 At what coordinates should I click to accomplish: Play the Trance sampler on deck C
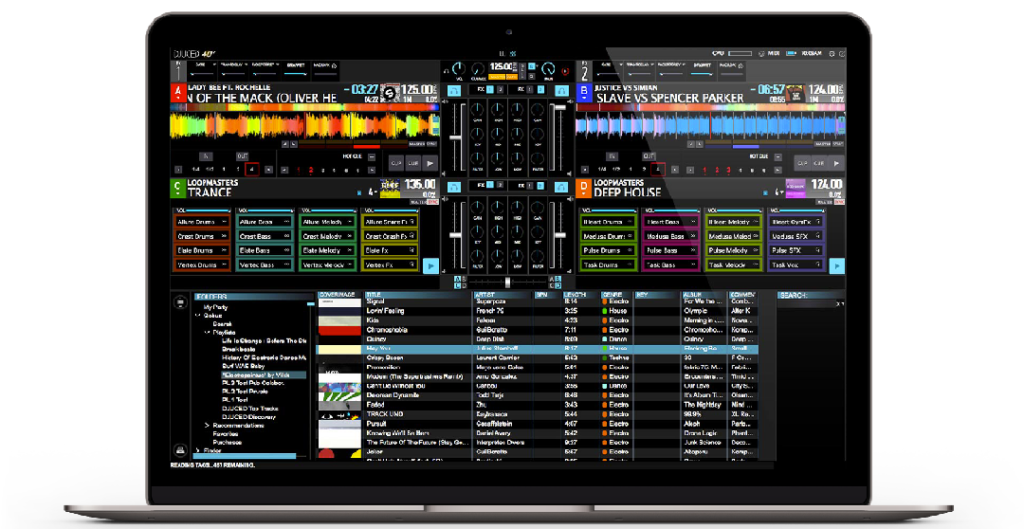coord(430,266)
